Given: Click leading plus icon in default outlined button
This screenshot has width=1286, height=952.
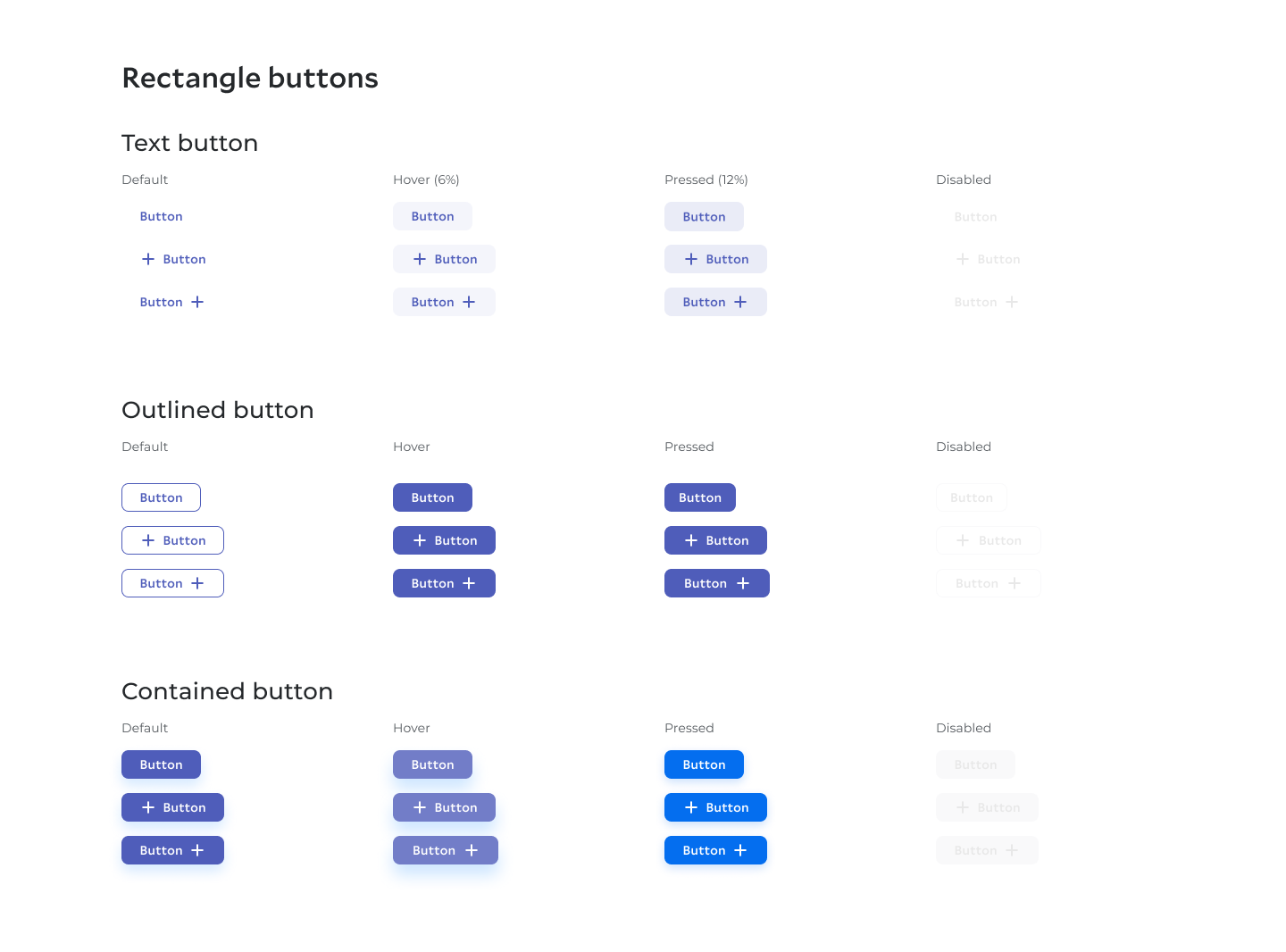Looking at the screenshot, I should pyautogui.click(x=148, y=540).
